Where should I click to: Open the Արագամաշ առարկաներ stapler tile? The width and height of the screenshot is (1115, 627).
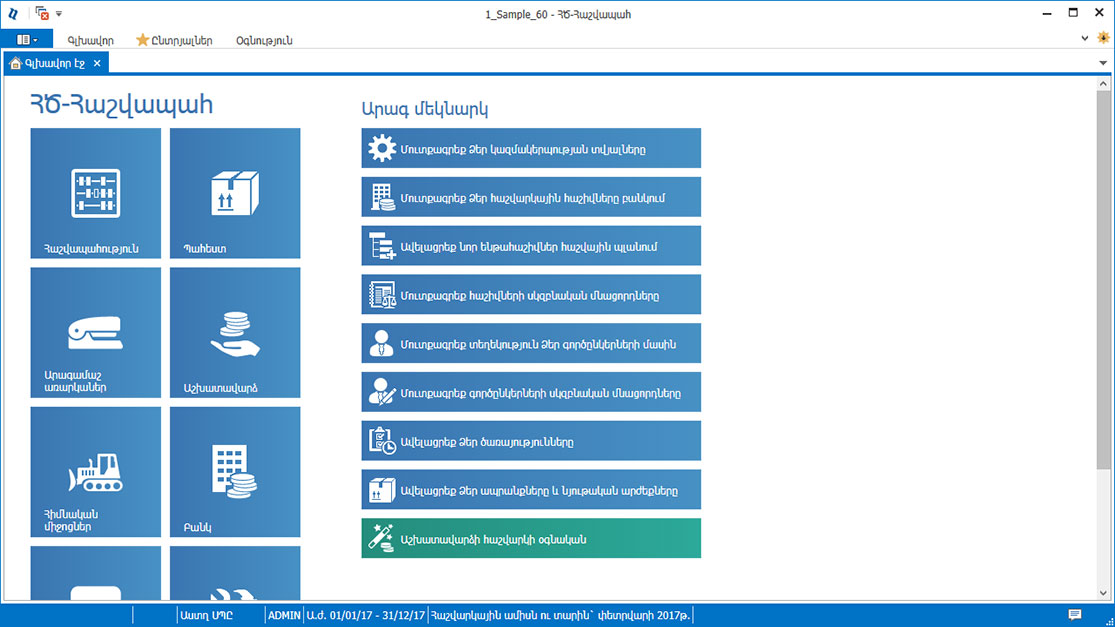[96, 332]
